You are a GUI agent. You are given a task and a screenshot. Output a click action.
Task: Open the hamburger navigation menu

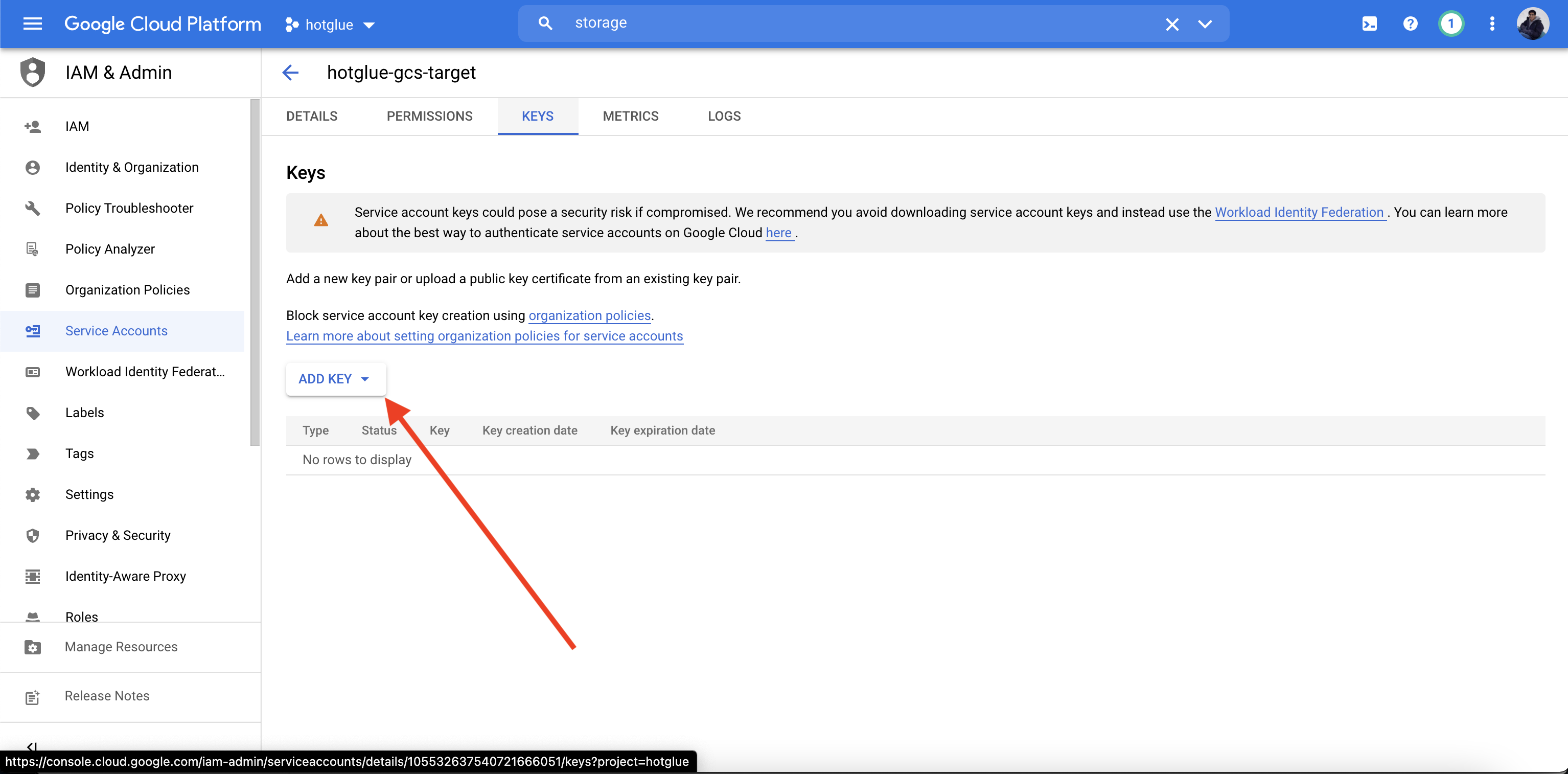click(32, 24)
